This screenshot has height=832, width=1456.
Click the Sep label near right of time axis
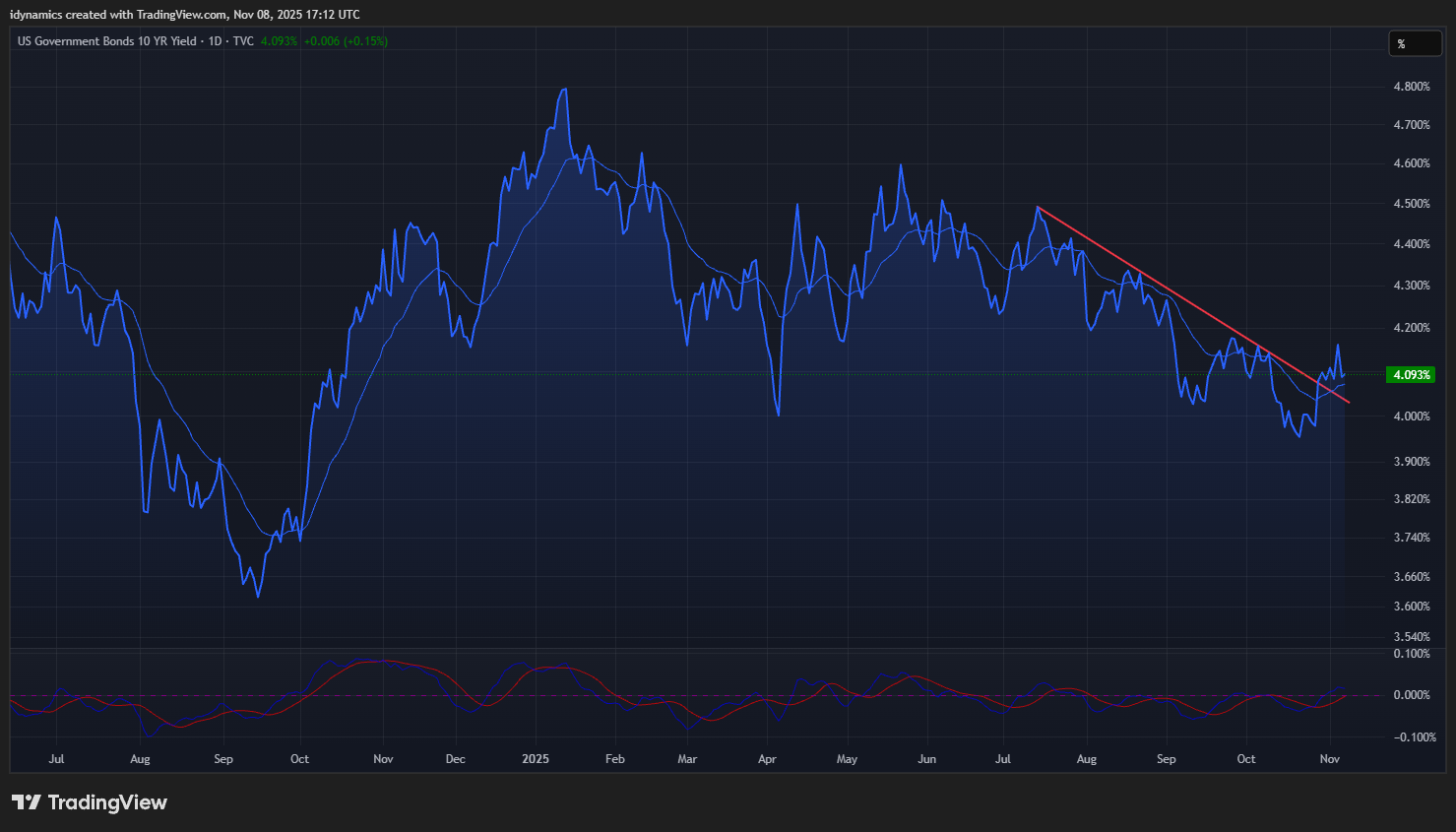tap(1166, 759)
